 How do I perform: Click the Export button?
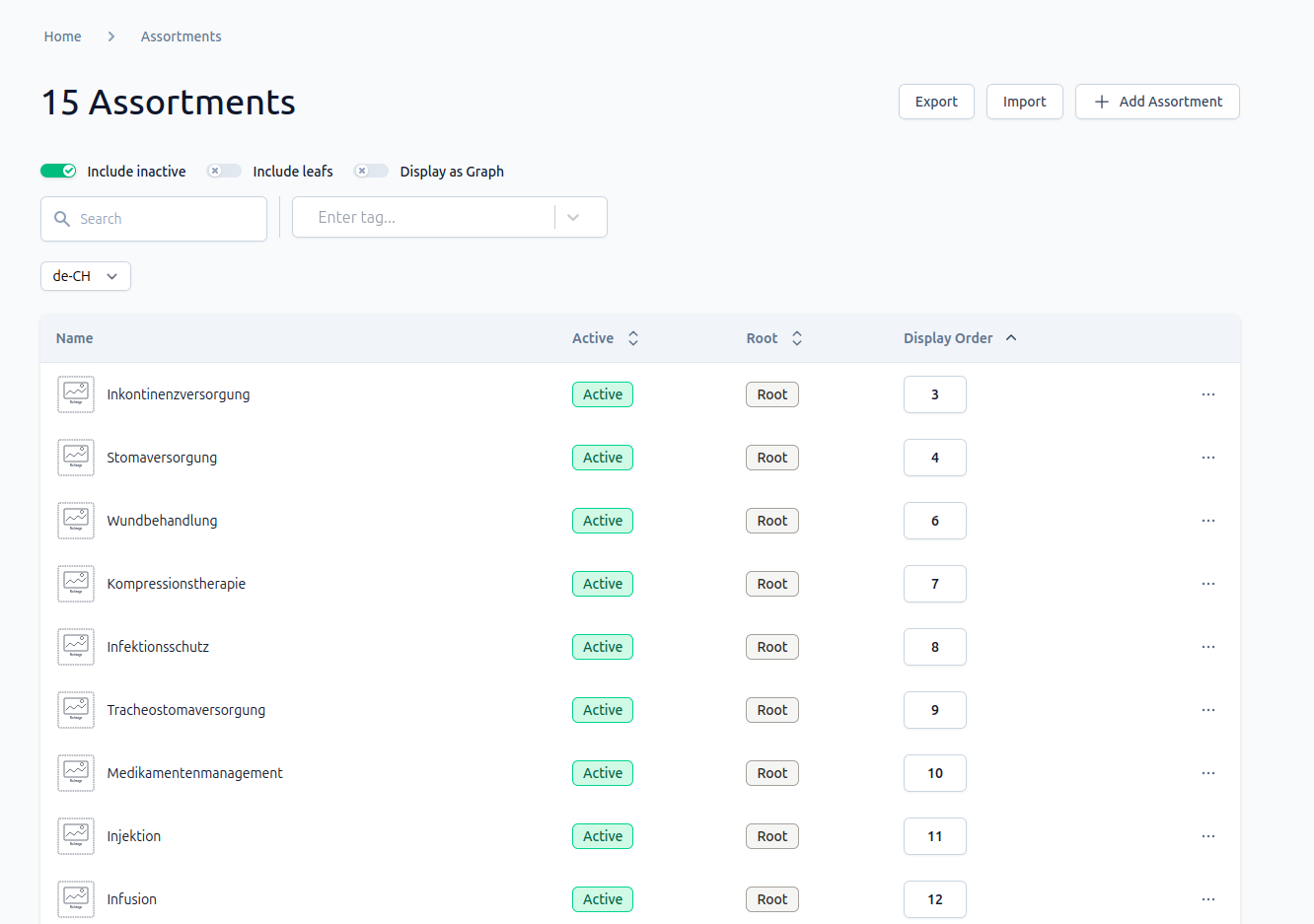pos(936,102)
